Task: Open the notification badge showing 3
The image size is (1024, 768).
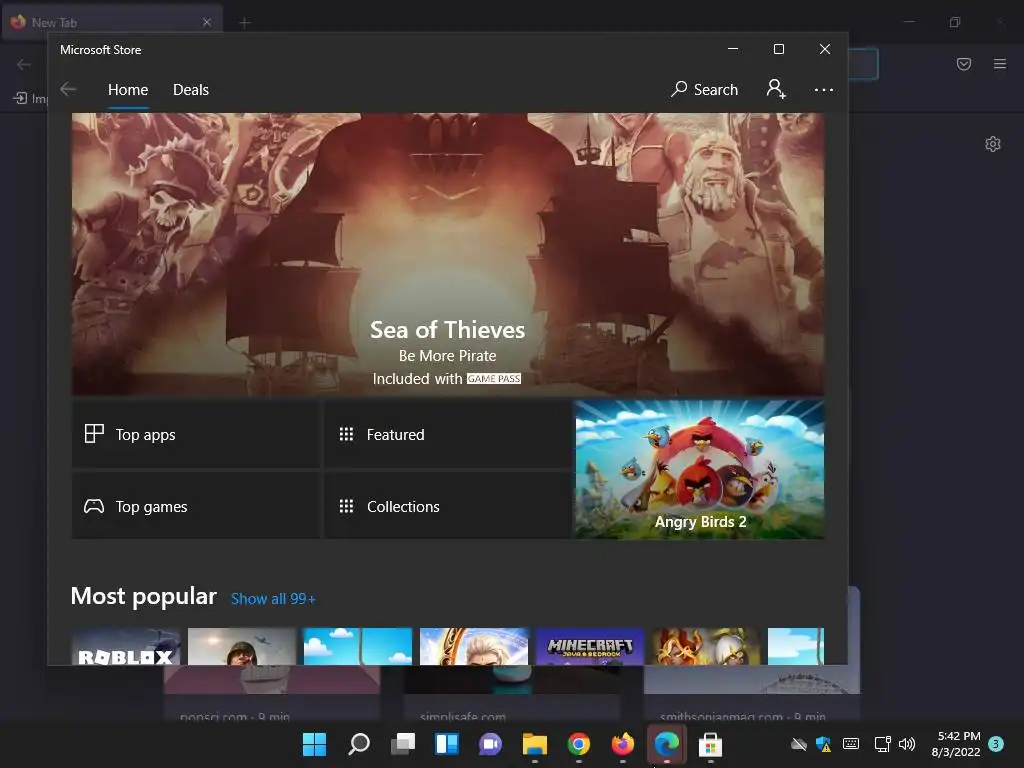Action: pyautogui.click(x=996, y=744)
